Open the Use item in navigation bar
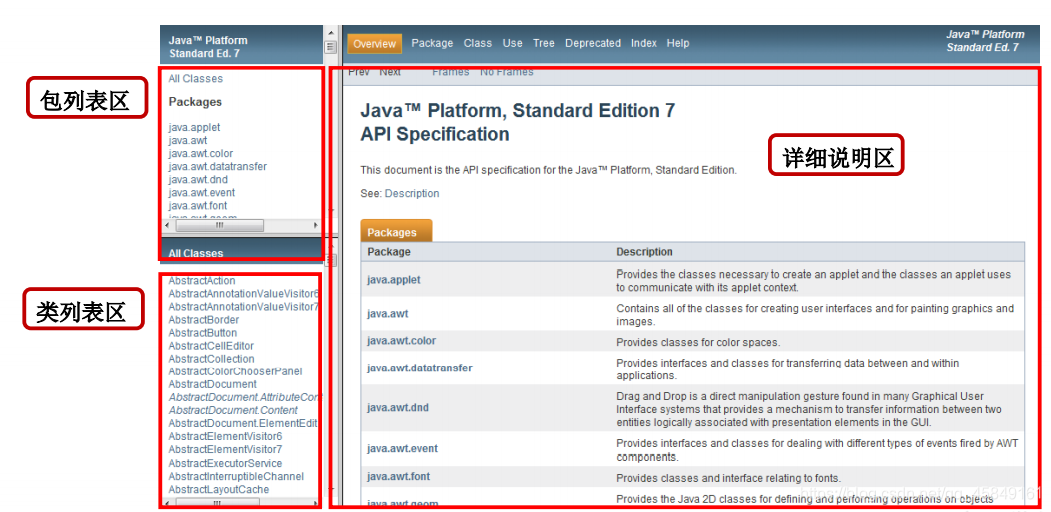 pos(513,43)
